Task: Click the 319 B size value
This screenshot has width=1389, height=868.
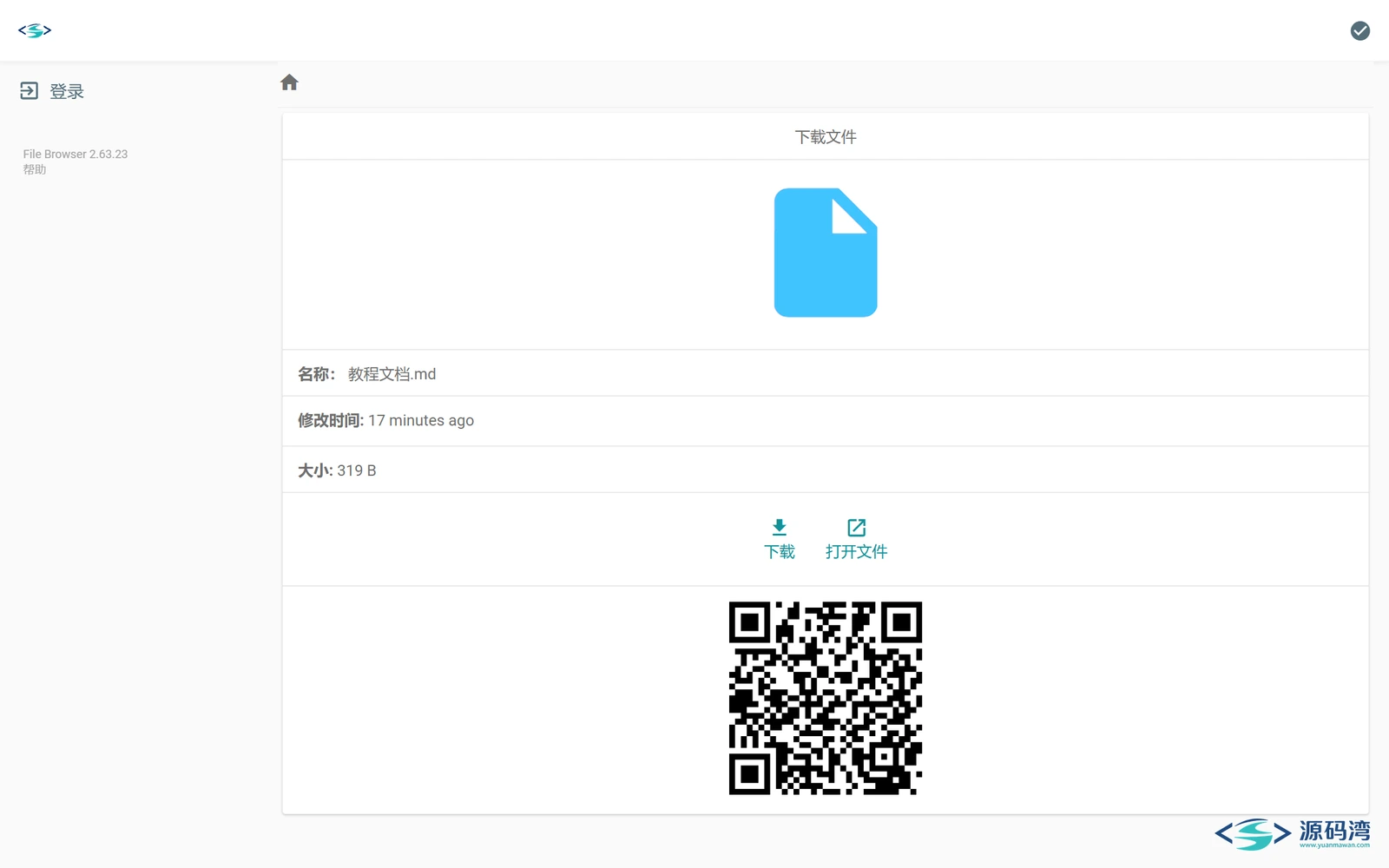Action: point(357,470)
